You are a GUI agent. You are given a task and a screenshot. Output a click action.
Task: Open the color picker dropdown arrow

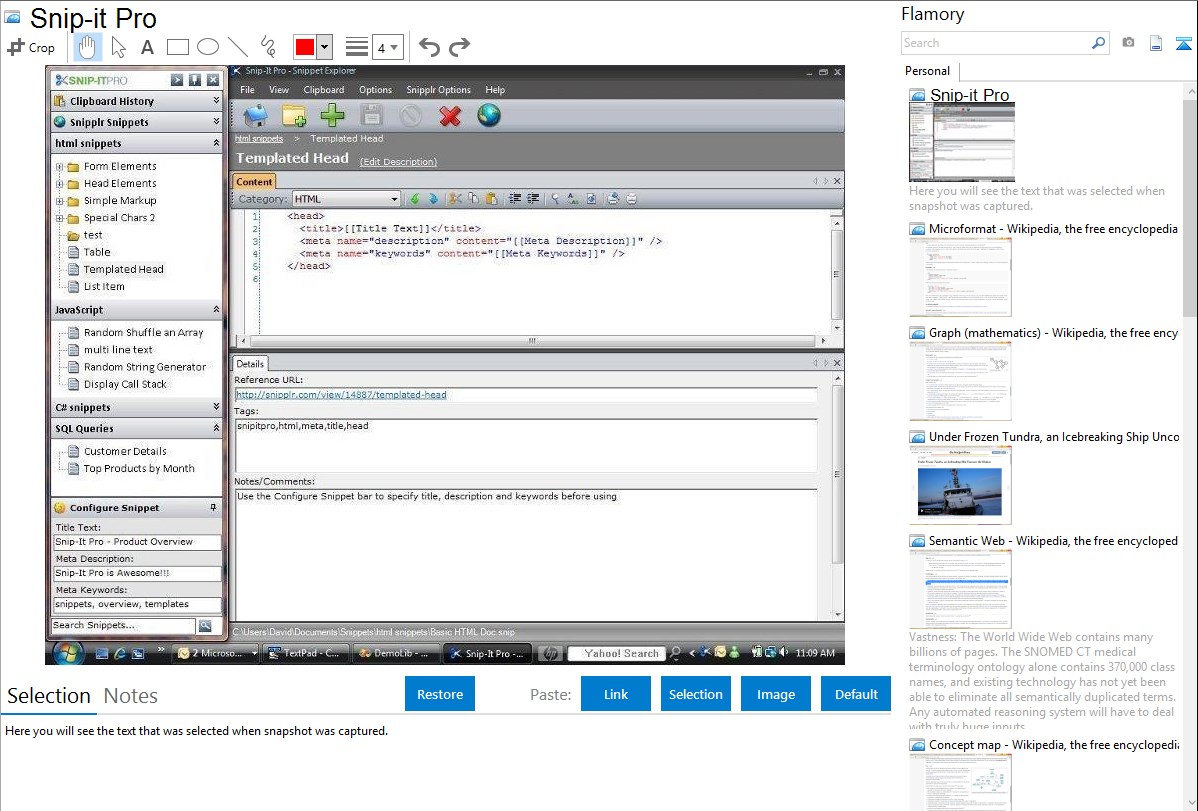pyautogui.click(x=325, y=47)
